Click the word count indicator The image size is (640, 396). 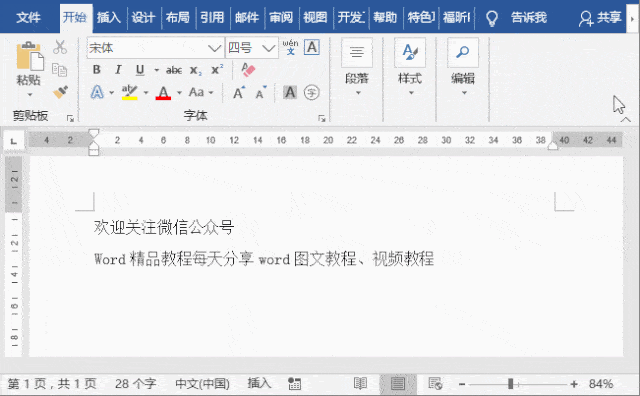point(136,384)
